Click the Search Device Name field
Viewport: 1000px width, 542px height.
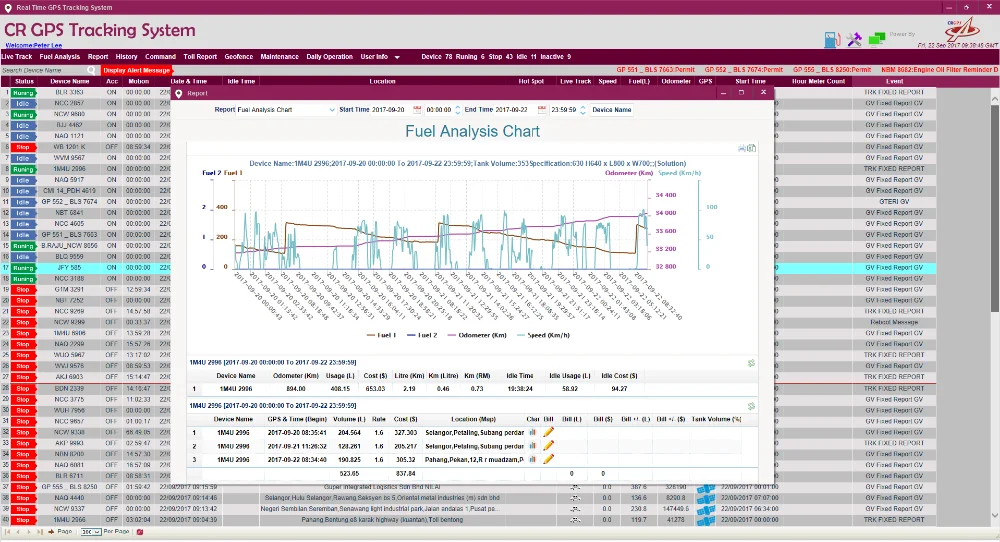pos(49,70)
